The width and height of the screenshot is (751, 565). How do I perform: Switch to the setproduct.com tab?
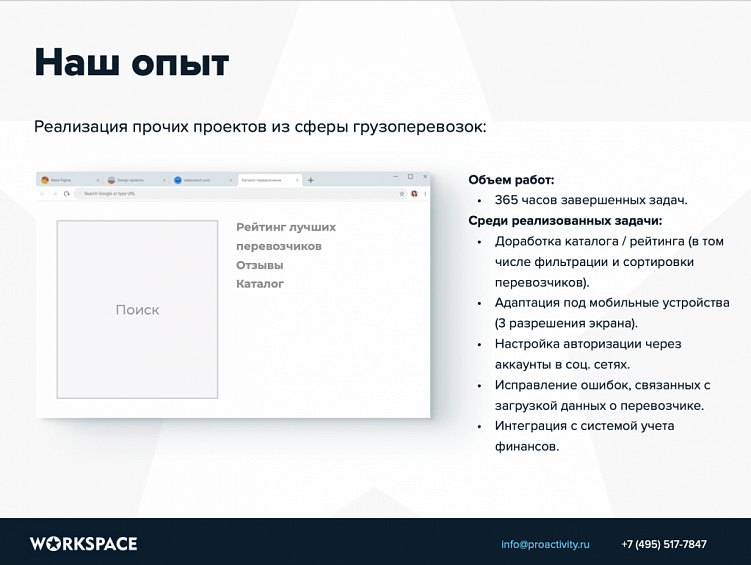[x=203, y=180]
